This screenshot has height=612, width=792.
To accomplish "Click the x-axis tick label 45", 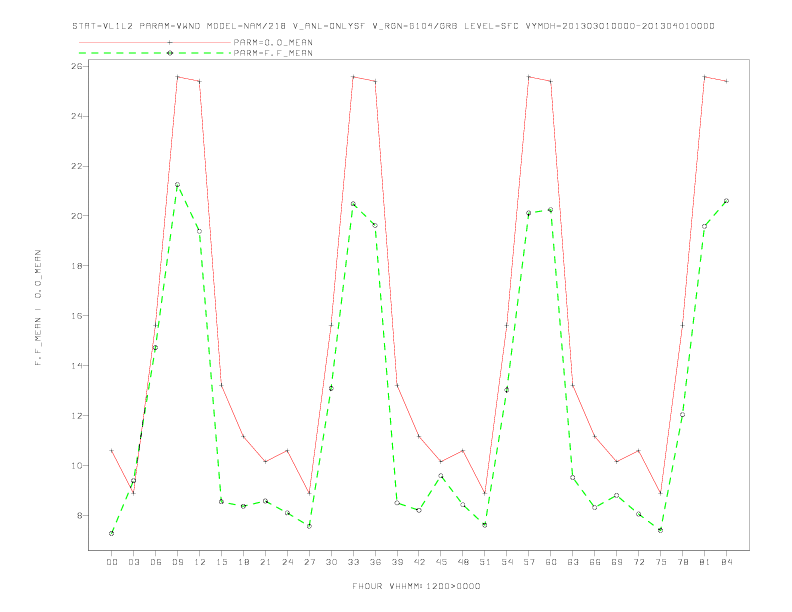I will (x=441, y=562).
